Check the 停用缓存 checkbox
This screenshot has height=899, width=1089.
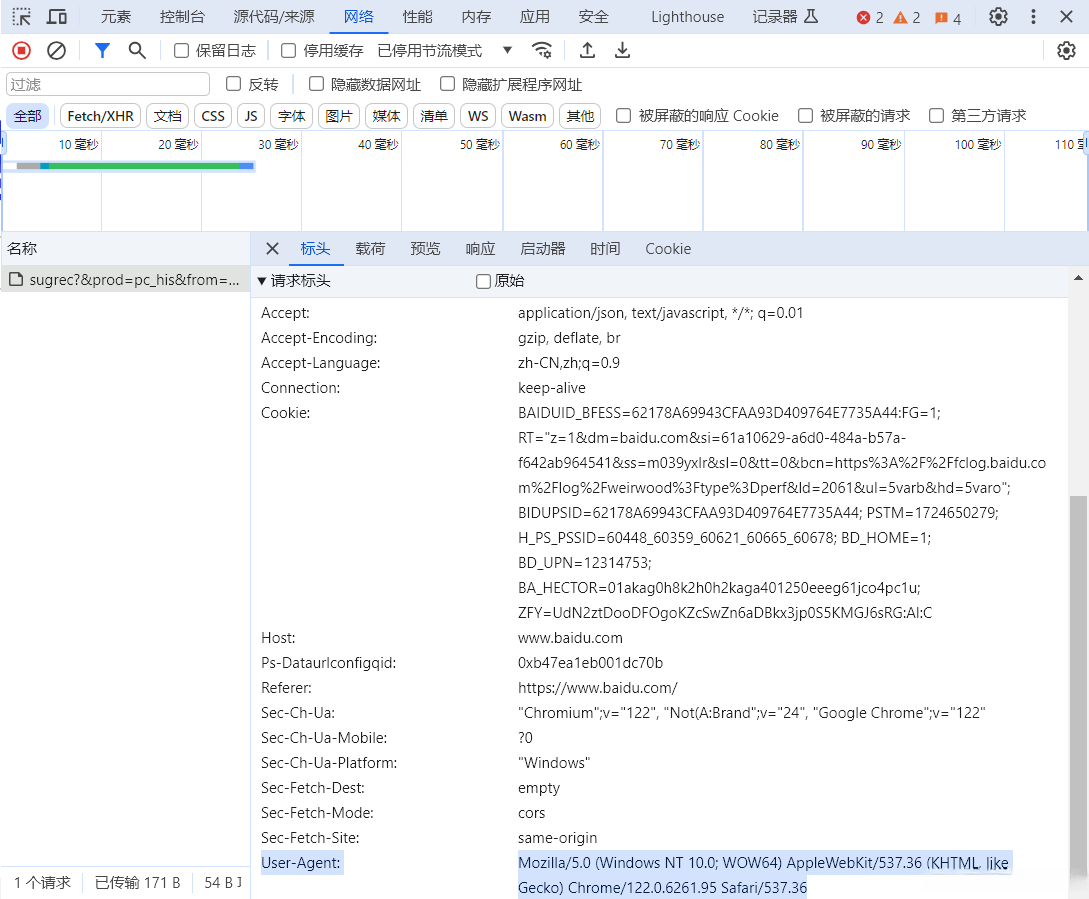click(x=288, y=51)
